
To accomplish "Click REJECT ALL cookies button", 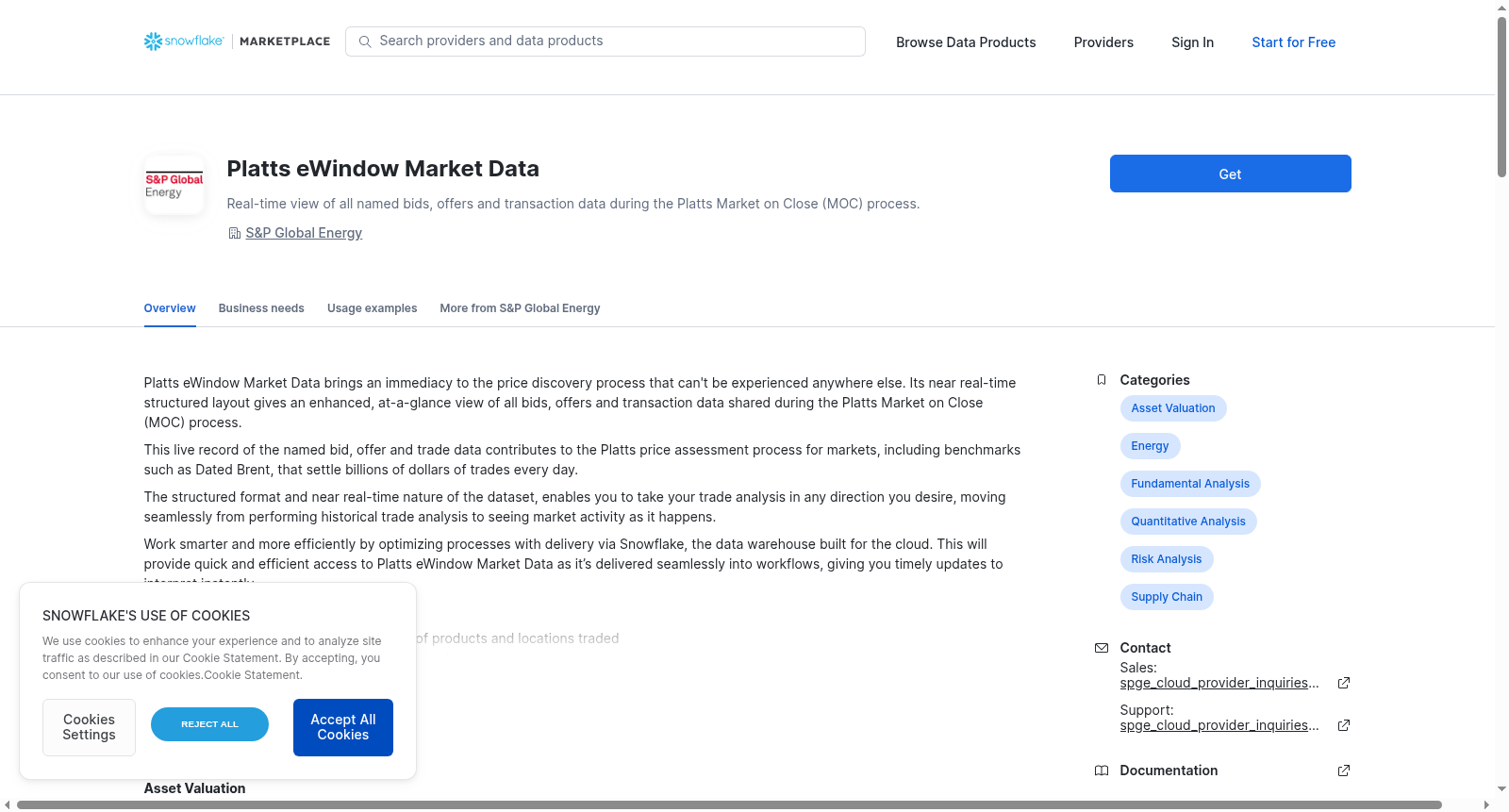I will point(209,724).
